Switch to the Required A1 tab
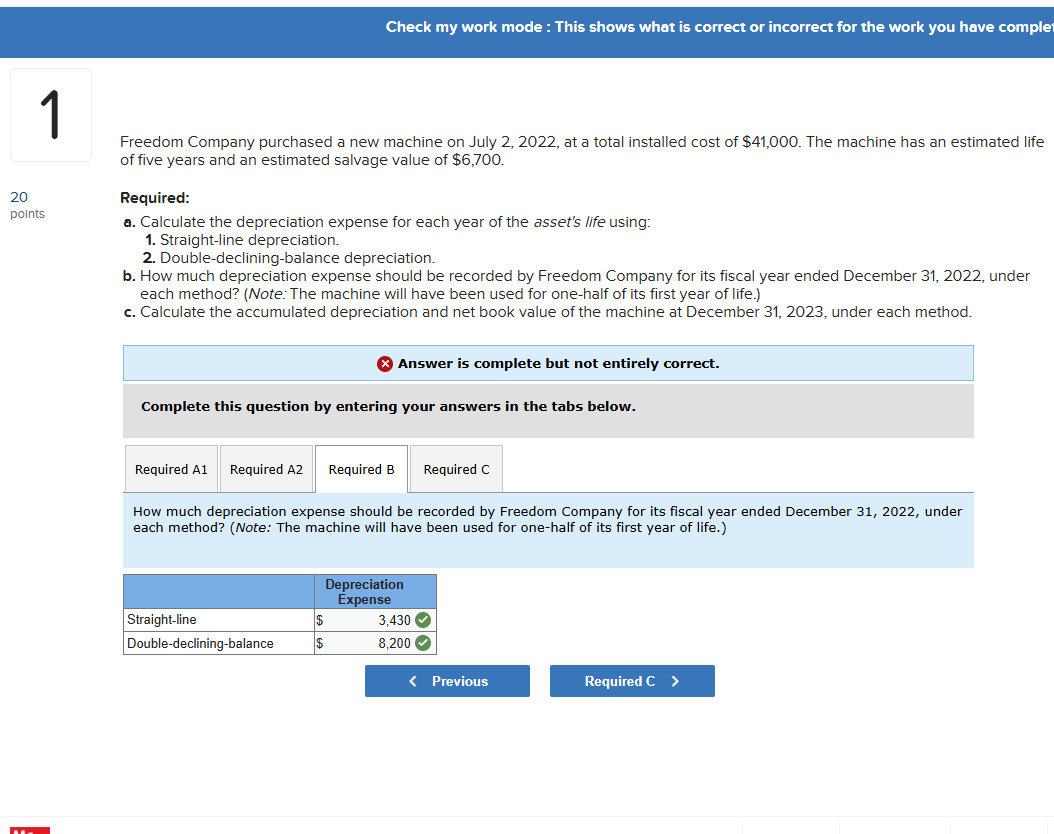The height and width of the screenshot is (834, 1054). (170, 468)
